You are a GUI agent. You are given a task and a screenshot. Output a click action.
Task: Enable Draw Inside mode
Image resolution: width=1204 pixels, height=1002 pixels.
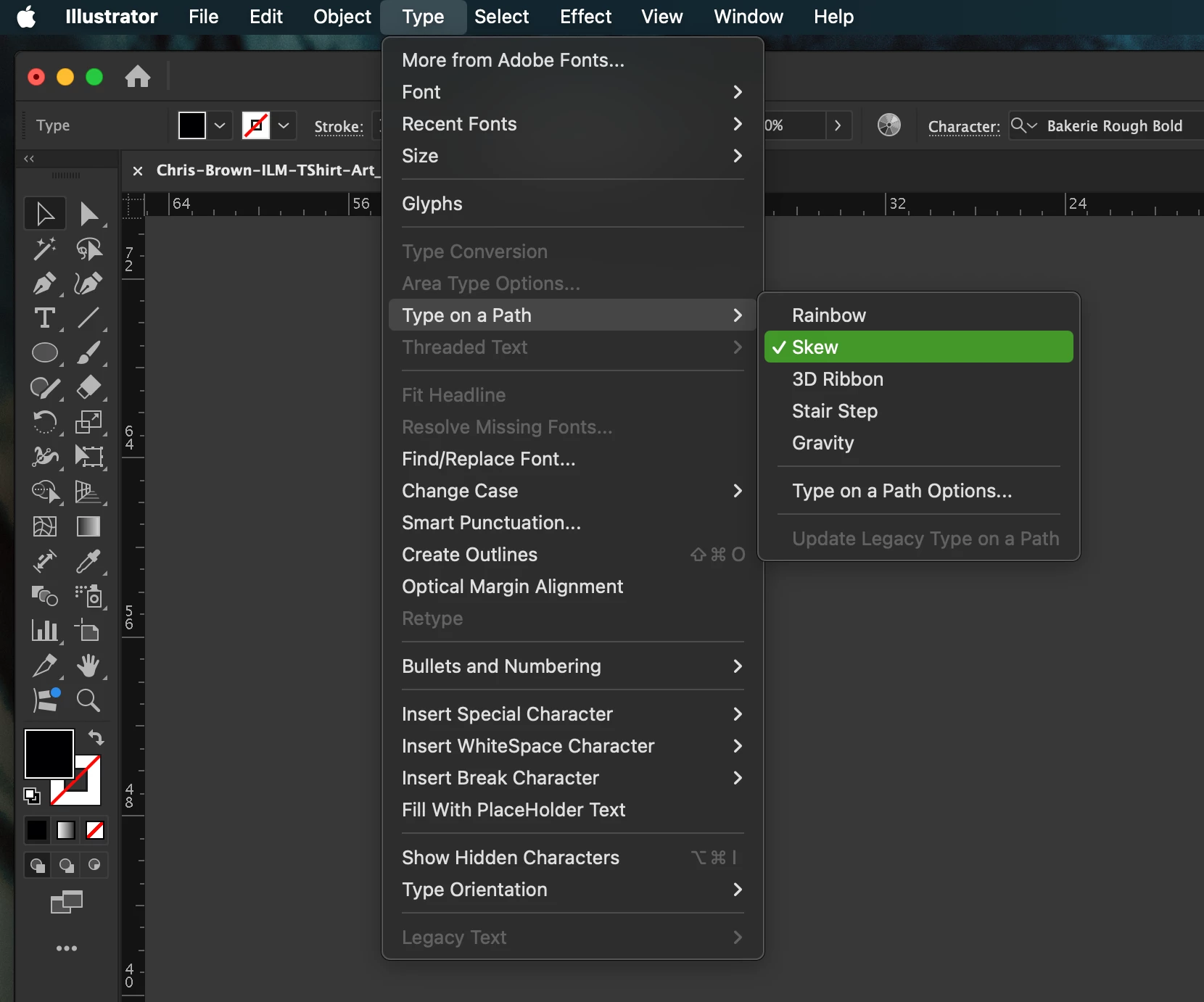(94, 865)
